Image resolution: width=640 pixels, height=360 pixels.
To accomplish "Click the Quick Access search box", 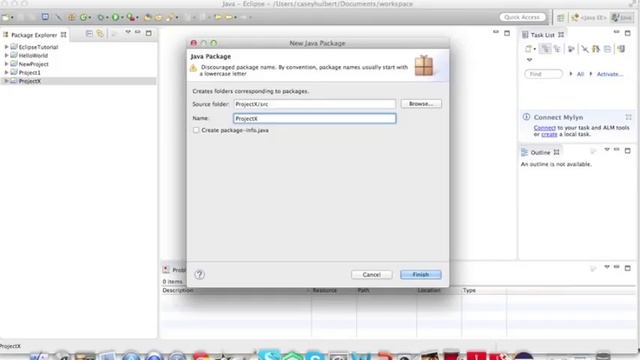I will click(522, 17).
